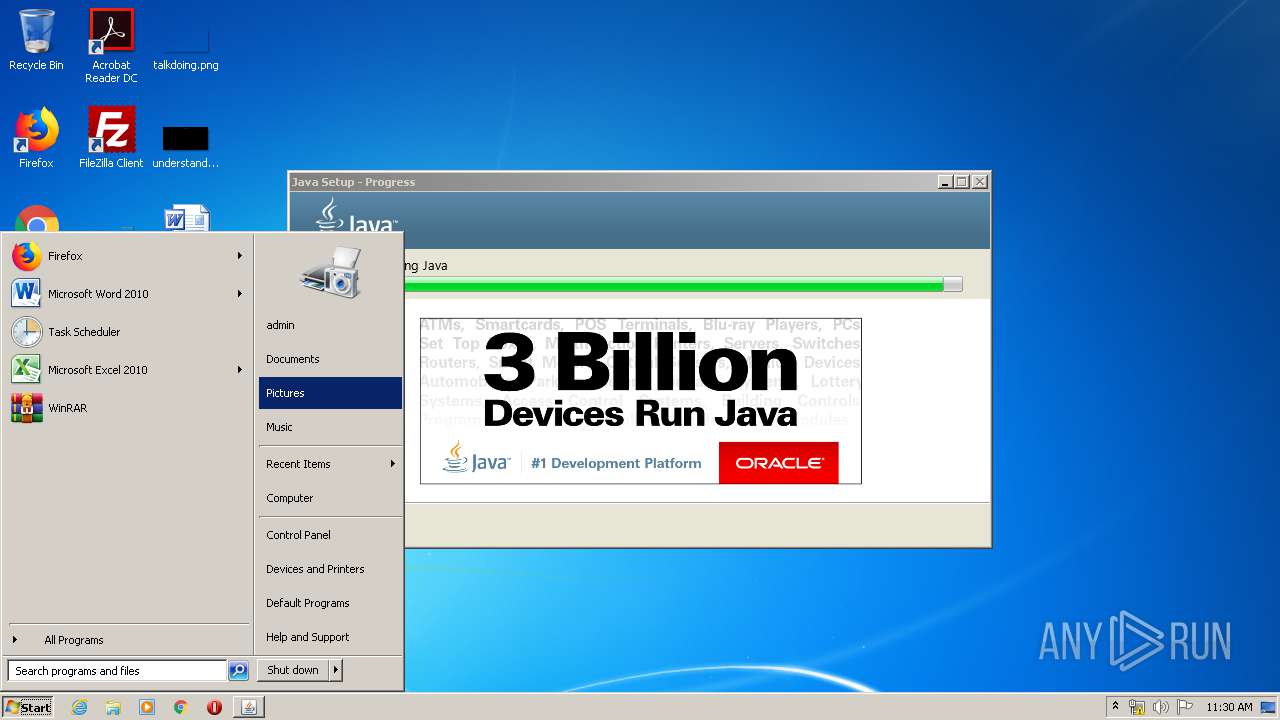Open Help and Support
The image size is (1280, 720).
(330, 637)
